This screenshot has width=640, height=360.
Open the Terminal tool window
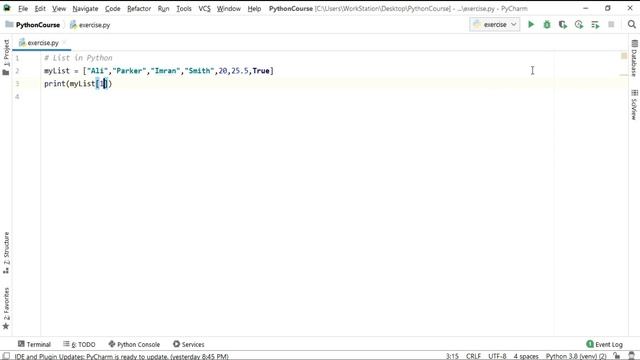[x=34, y=344]
